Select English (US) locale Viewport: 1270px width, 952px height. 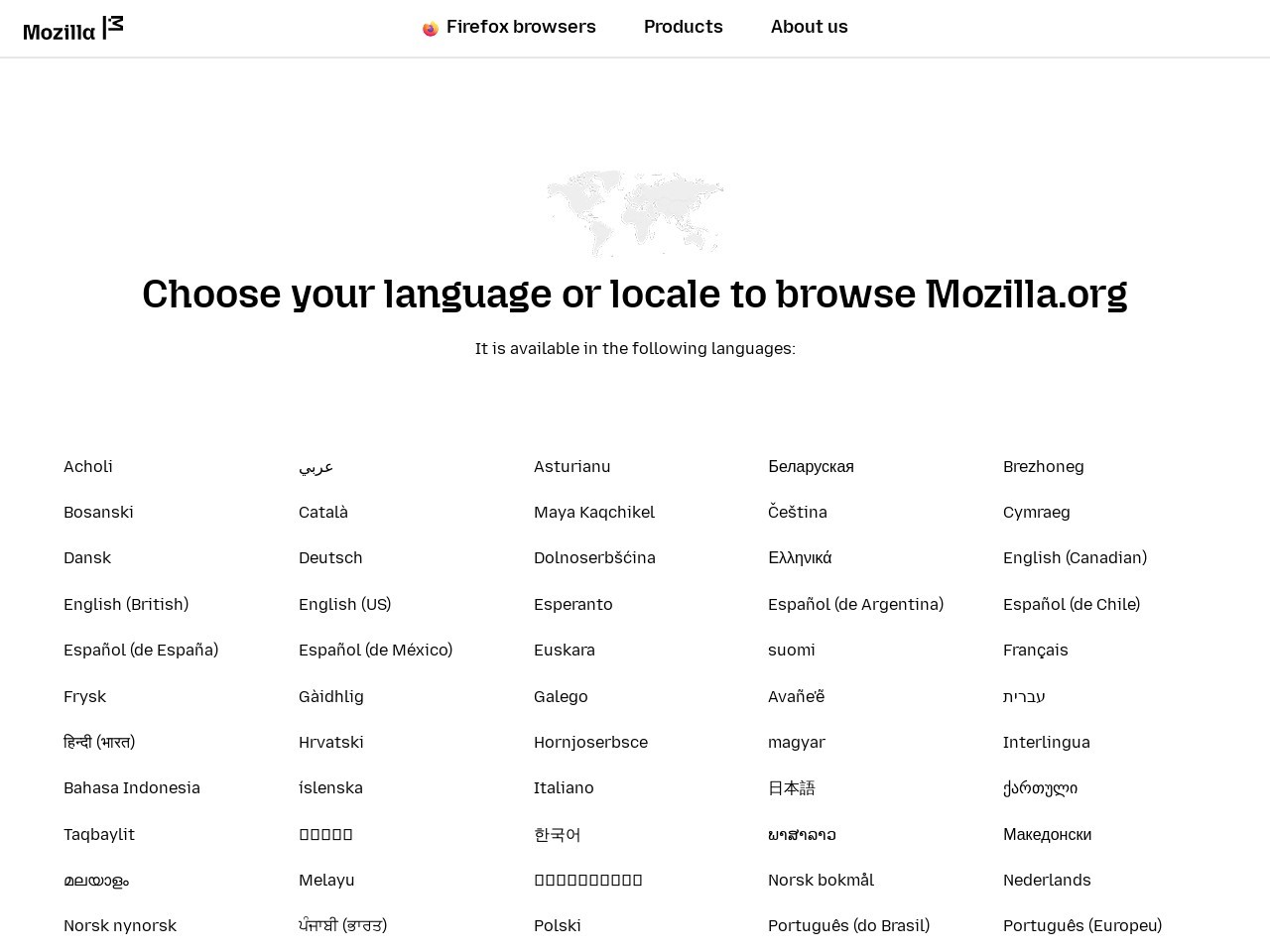click(x=345, y=604)
